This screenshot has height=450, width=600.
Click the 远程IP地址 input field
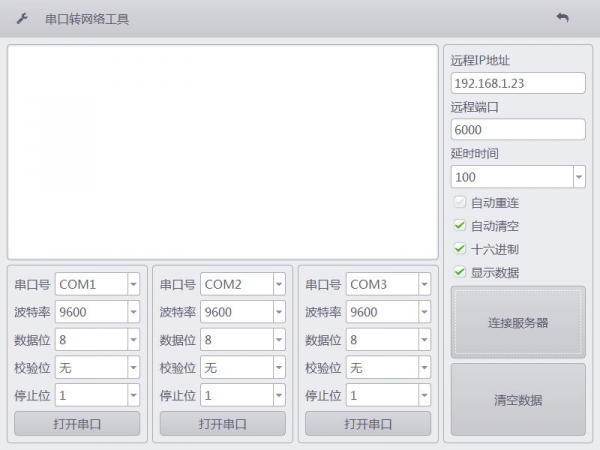517,83
